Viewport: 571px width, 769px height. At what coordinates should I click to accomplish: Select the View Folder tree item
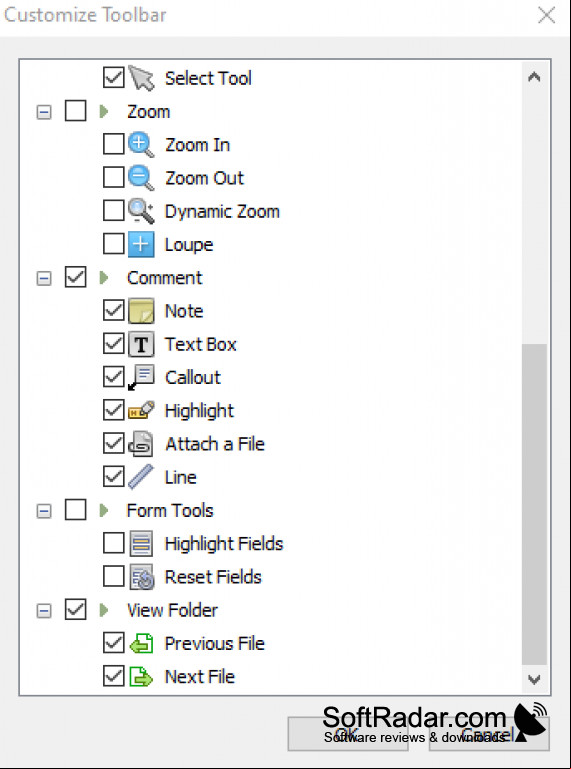click(172, 611)
